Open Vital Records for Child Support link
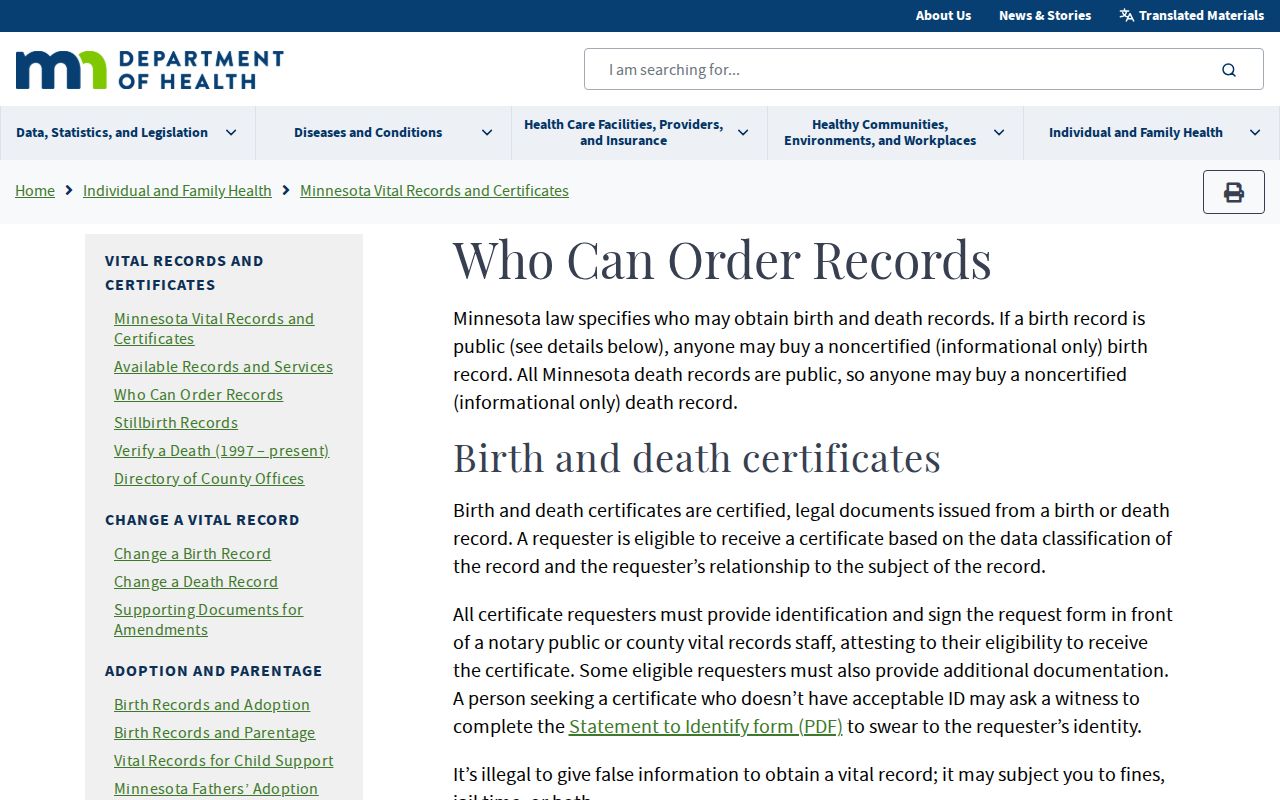 pos(224,761)
